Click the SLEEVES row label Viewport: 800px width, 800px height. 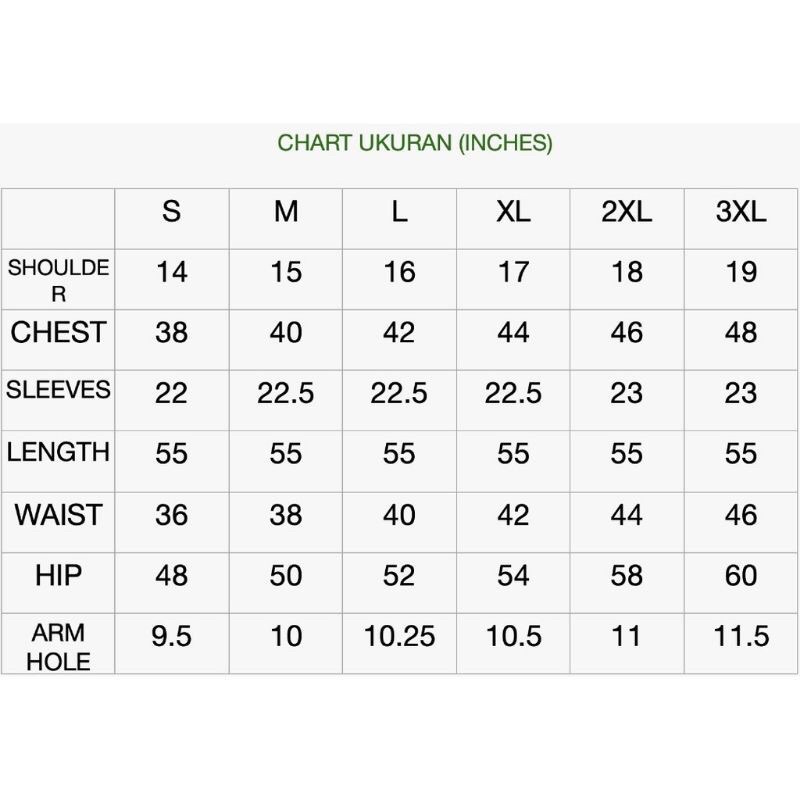(x=58, y=391)
